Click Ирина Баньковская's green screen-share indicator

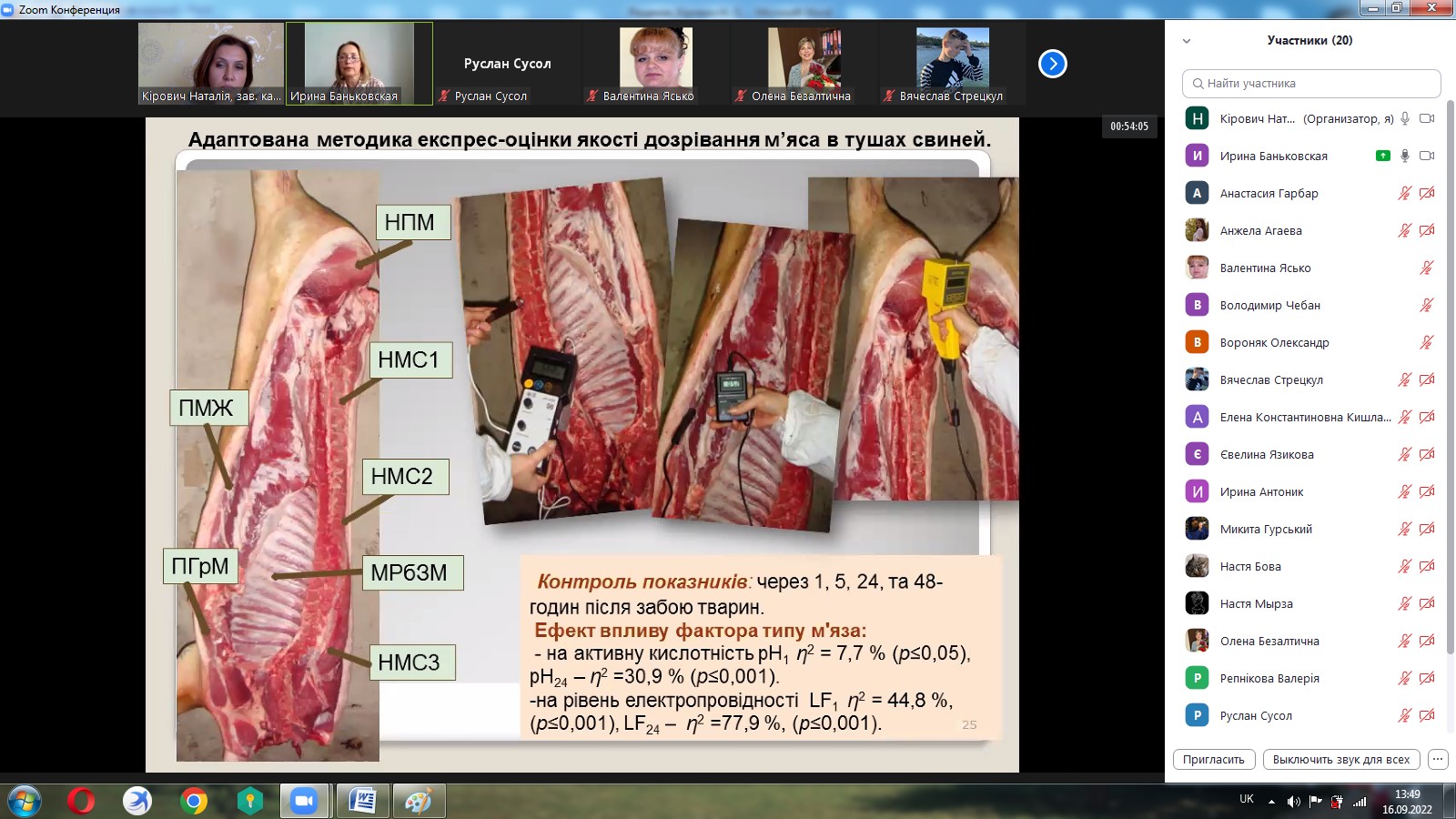[1383, 156]
